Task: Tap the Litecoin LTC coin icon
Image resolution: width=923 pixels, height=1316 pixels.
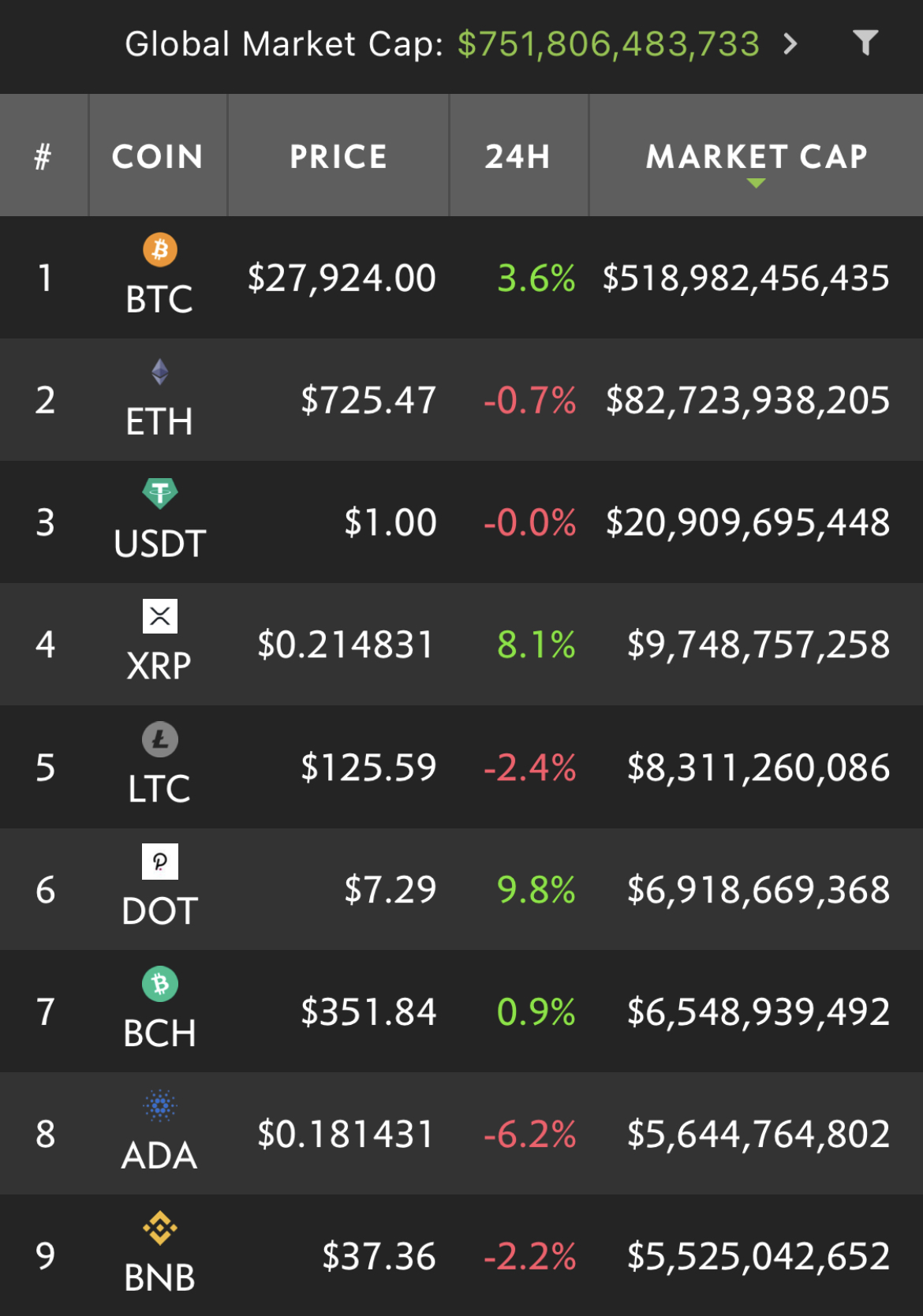Action: pos(160,739)
